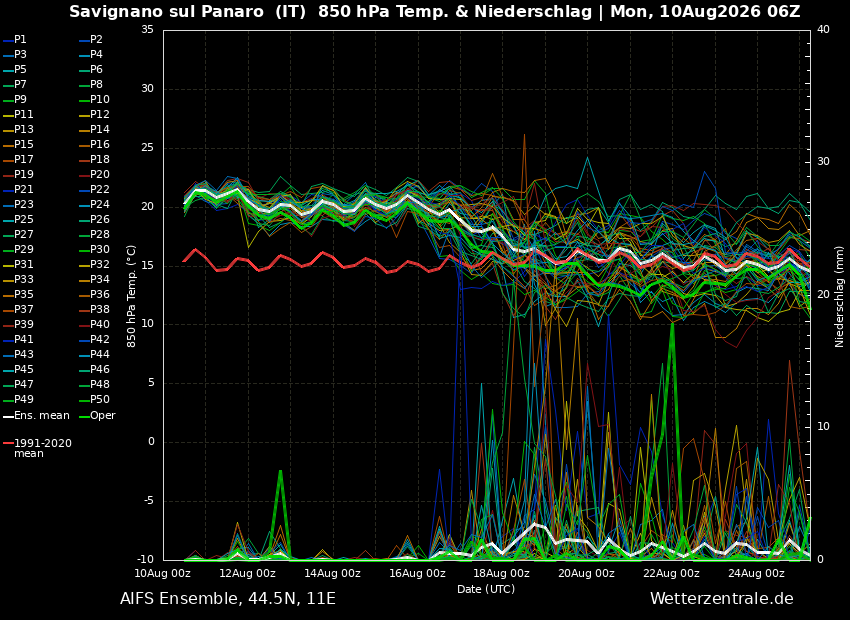The height and width of the screenshot is (620, 850).
Task: Click legend entry P11
Action: [x=18, y=114]
